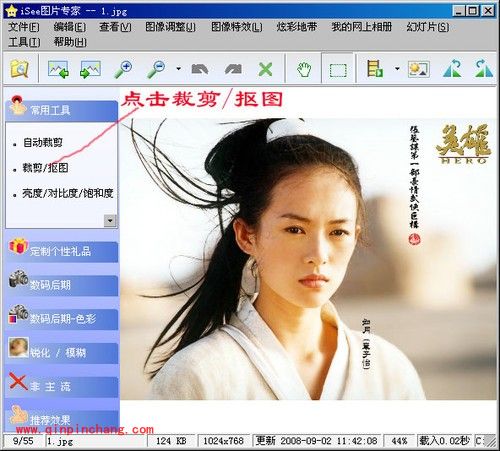Click the iSee star icon in title bar
The height and width of the screenshot is (451, 500).
click(x=11, y=11)
